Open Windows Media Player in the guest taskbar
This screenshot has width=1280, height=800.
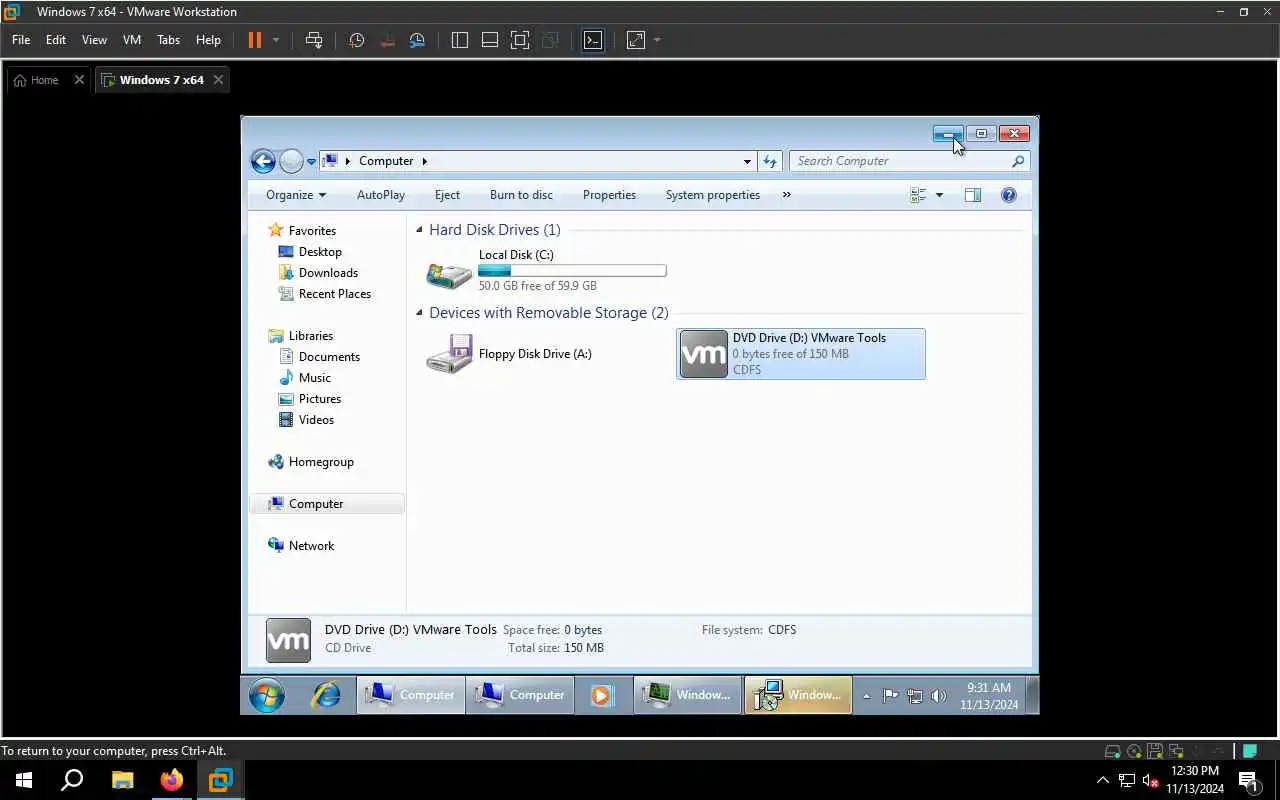[x=600, y=695]
